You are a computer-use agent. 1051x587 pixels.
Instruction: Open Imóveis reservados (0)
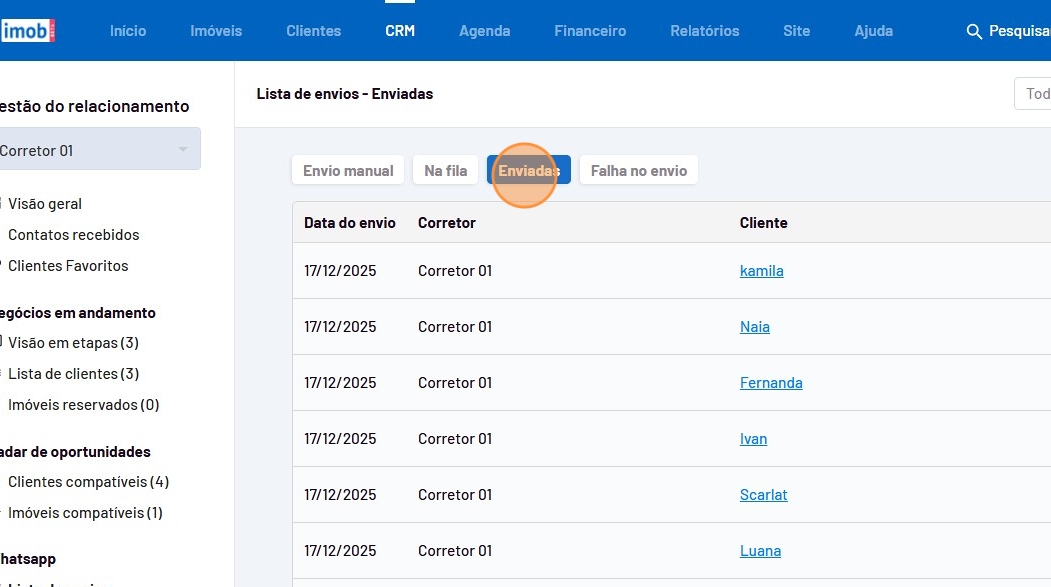[x=83, y=405]
